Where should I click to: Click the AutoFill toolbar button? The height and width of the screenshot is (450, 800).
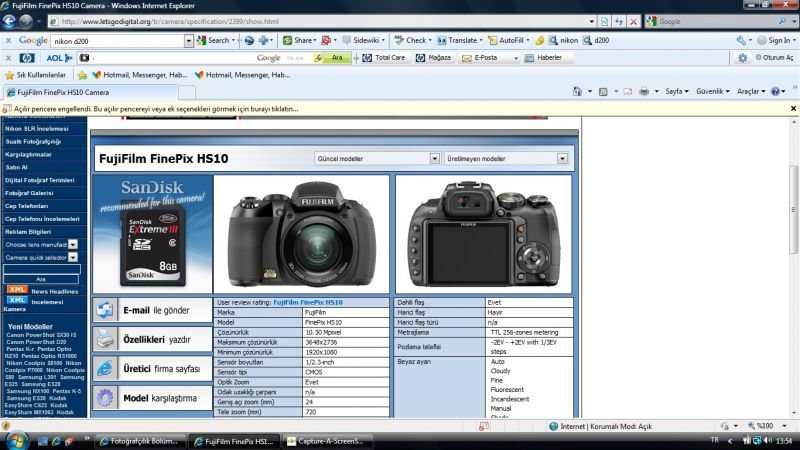[x=508, y=40]
